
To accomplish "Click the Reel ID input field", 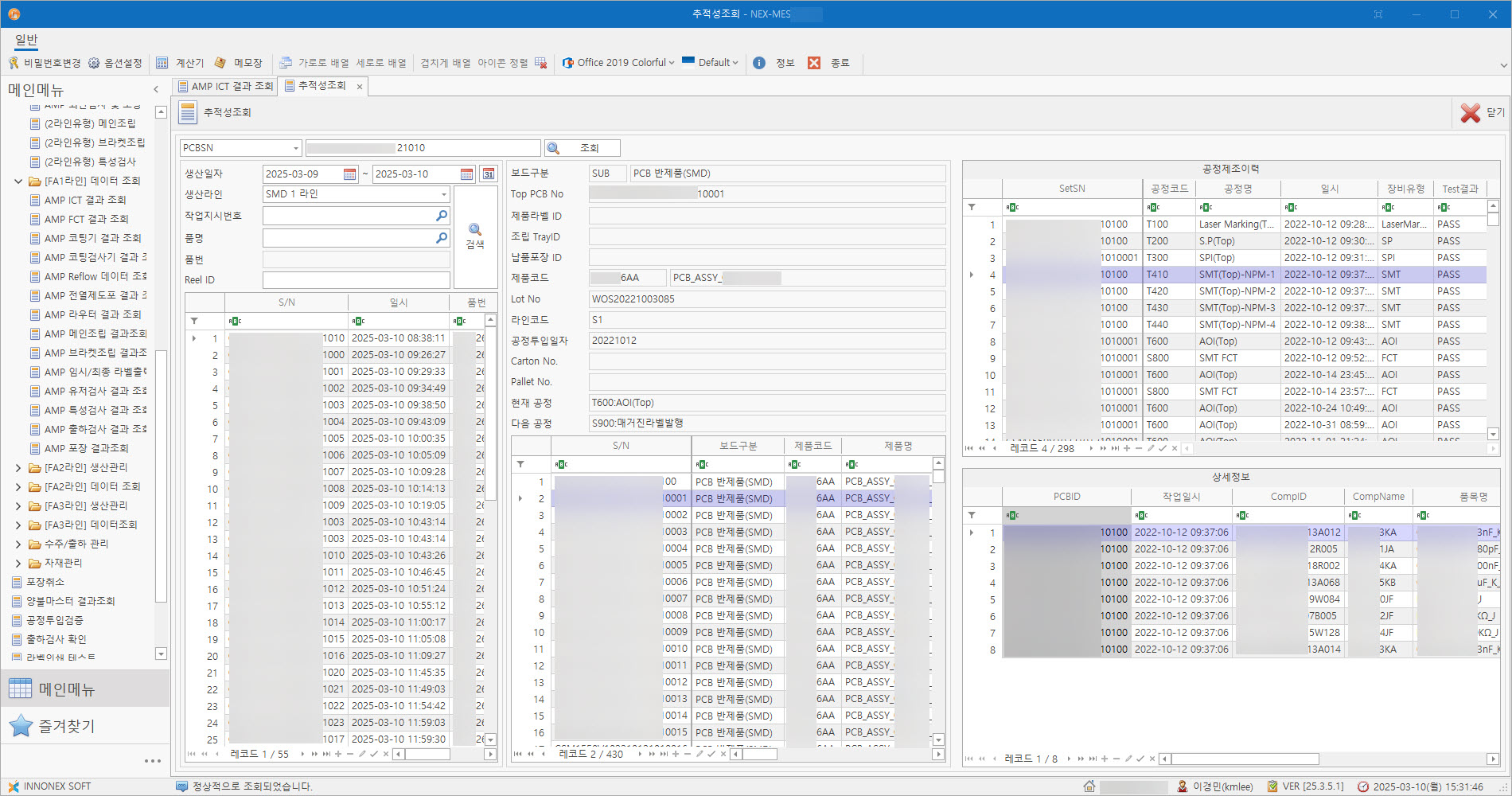I will click(x=356, y=280).
